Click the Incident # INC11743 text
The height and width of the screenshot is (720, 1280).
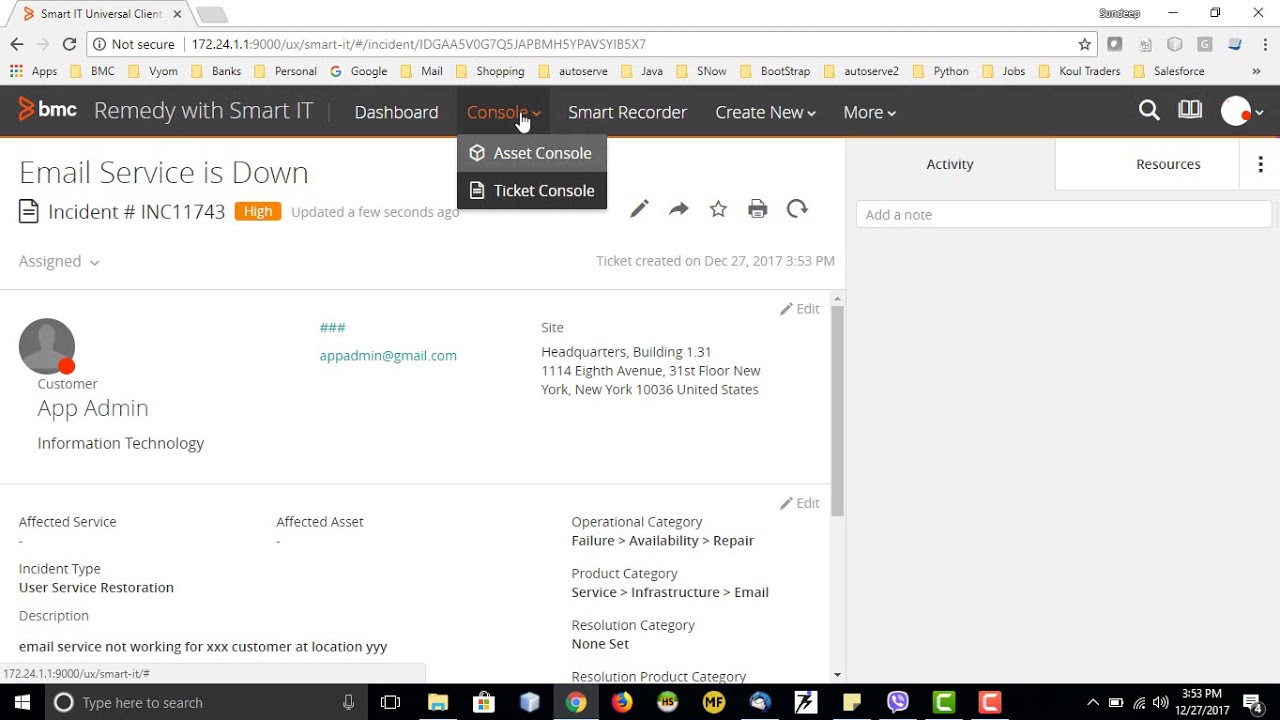(x=136, y=212)
